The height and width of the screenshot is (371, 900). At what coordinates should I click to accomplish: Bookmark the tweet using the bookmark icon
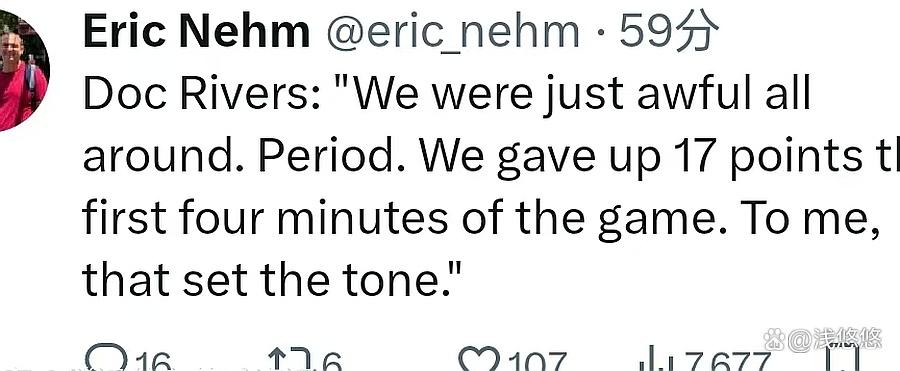[844, 358]
